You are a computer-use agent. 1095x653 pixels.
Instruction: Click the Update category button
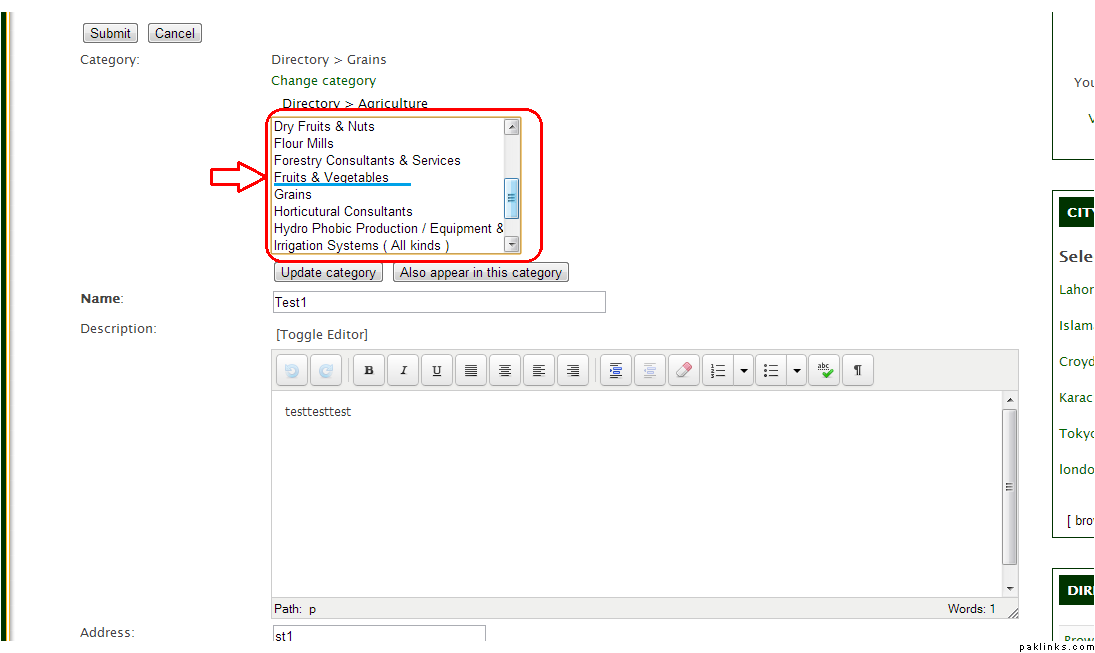(328, 273)
